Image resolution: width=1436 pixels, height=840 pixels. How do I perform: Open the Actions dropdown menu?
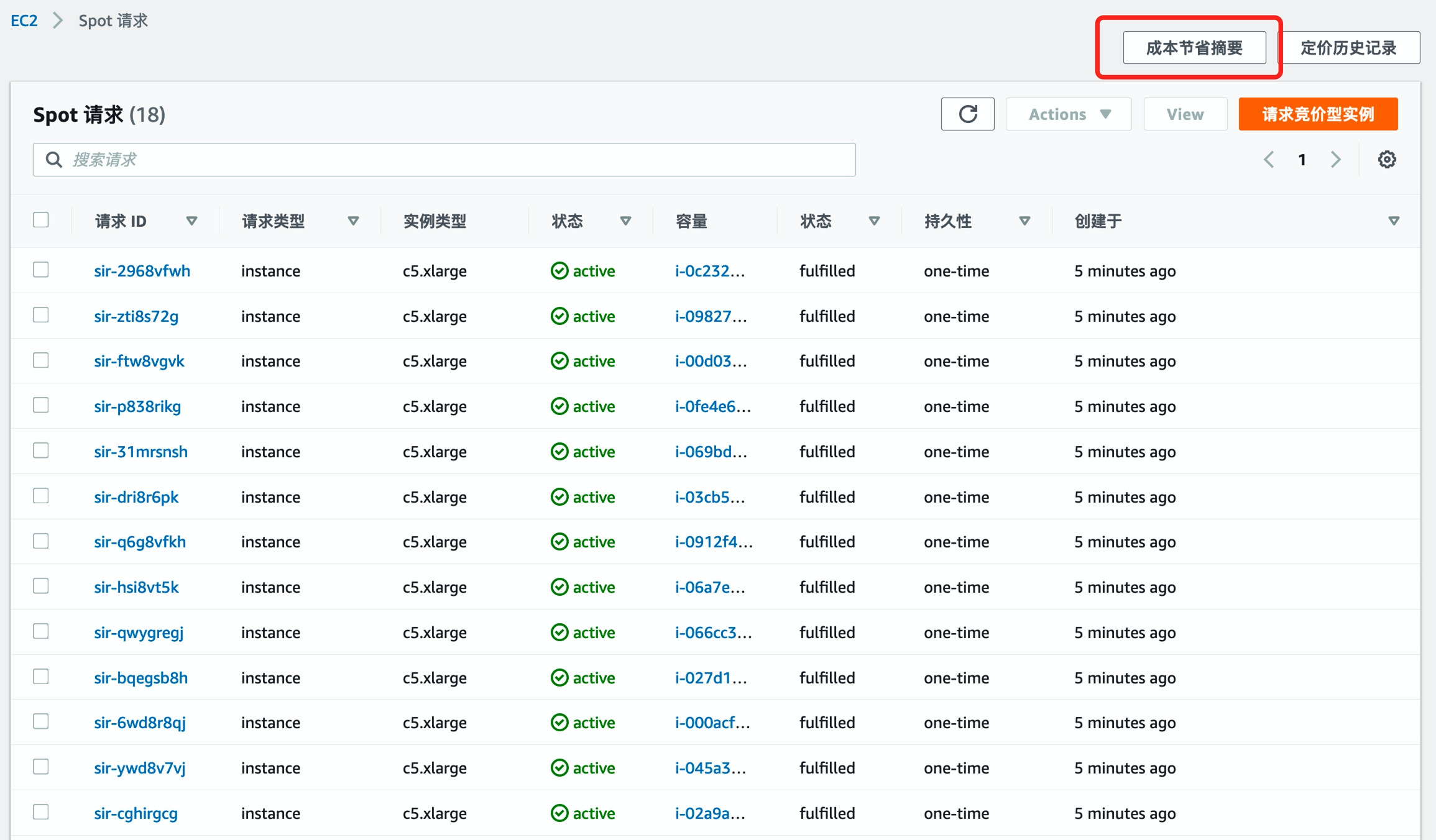tap(1068, 114)
